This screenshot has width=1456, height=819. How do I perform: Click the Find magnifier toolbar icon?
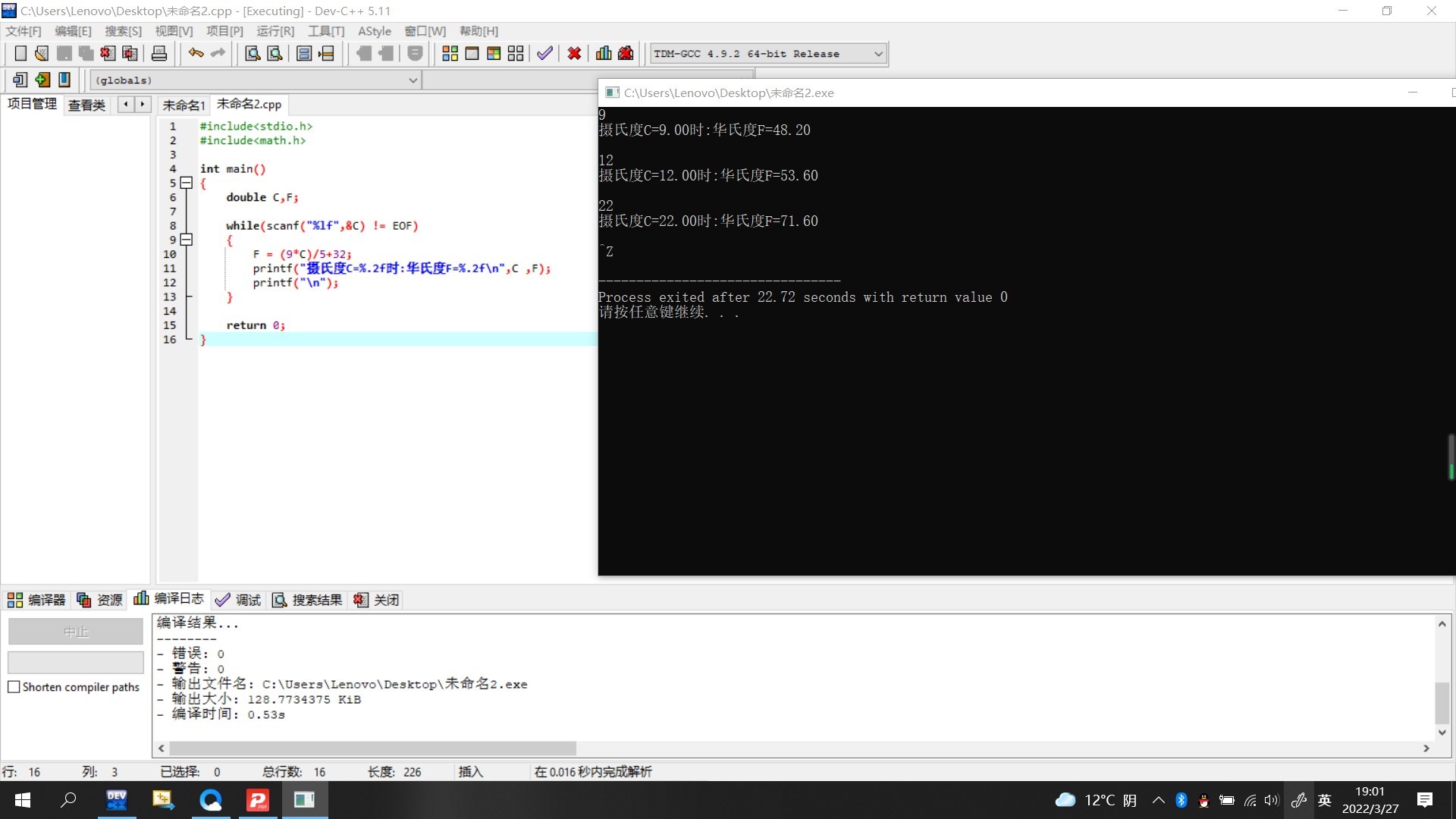pyautogui.click(x=253, y=53)
